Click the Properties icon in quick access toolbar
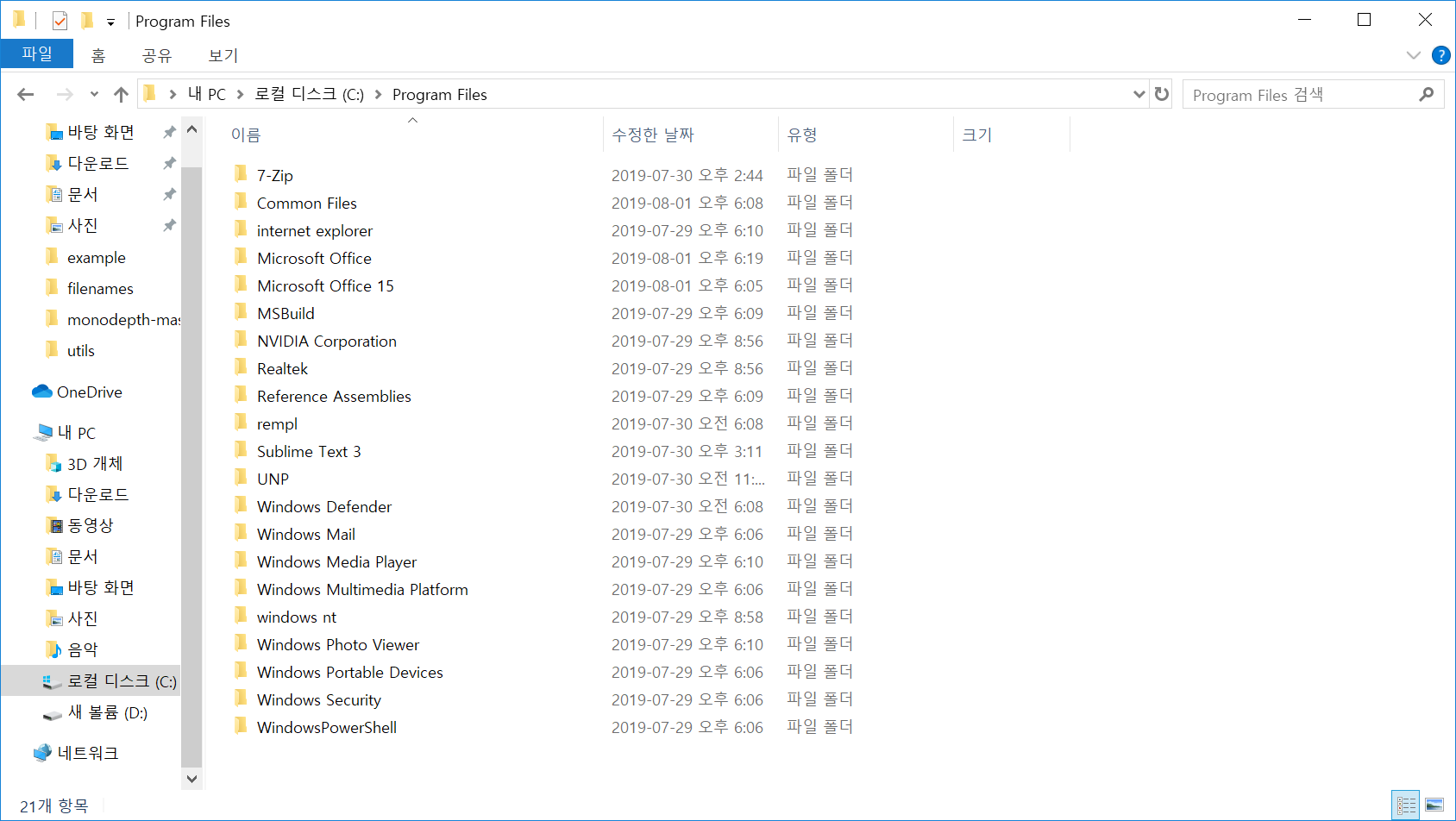The width and height of the screenshot is (1456, 821). click(x=60, y=21)
